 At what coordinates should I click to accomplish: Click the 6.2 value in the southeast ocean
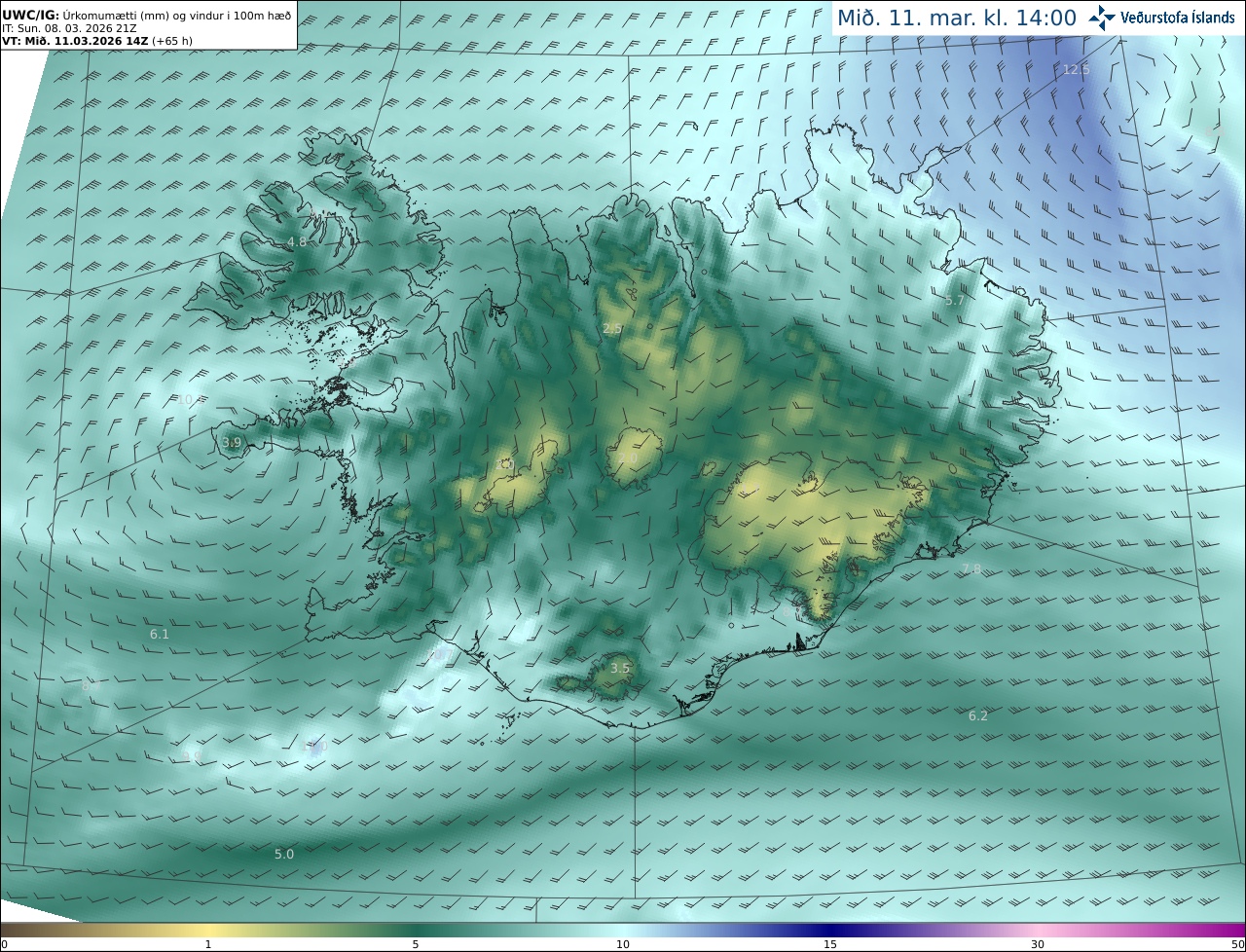pos(978,716)
